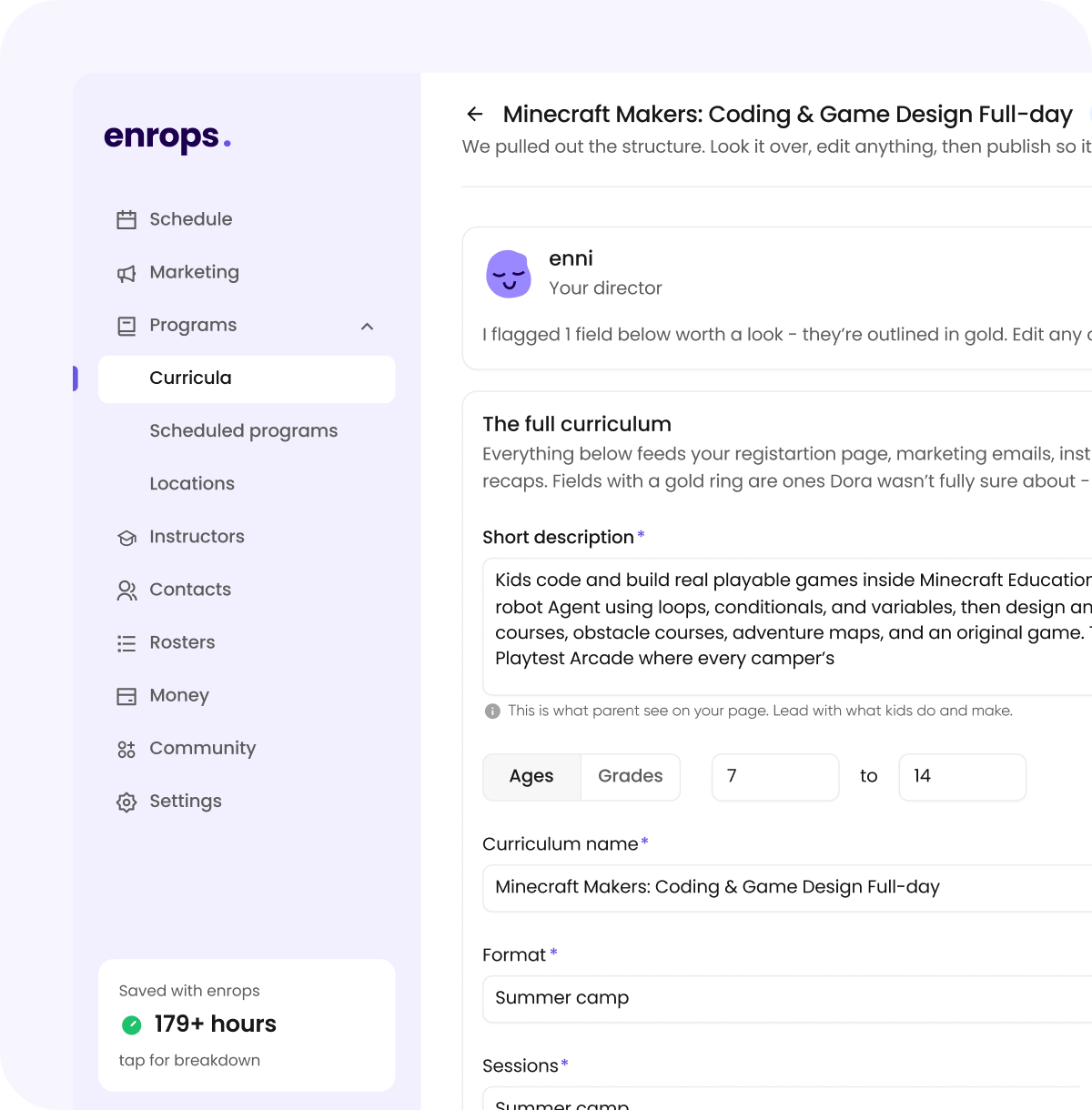
Task: Click the "I flagged 1 field below" message
Action: click(x=786, y=335)
